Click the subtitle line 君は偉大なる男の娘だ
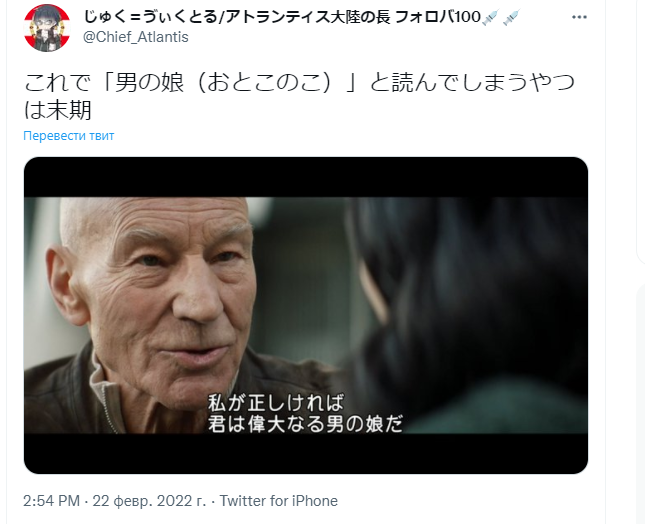 [x=305, y=424]
